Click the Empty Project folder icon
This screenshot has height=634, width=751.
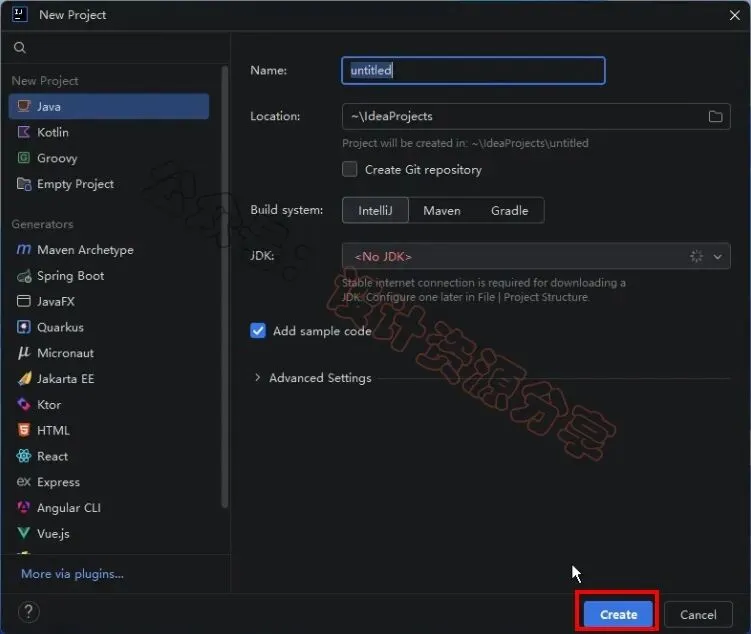pyautogui.click(x=23, y=183)
